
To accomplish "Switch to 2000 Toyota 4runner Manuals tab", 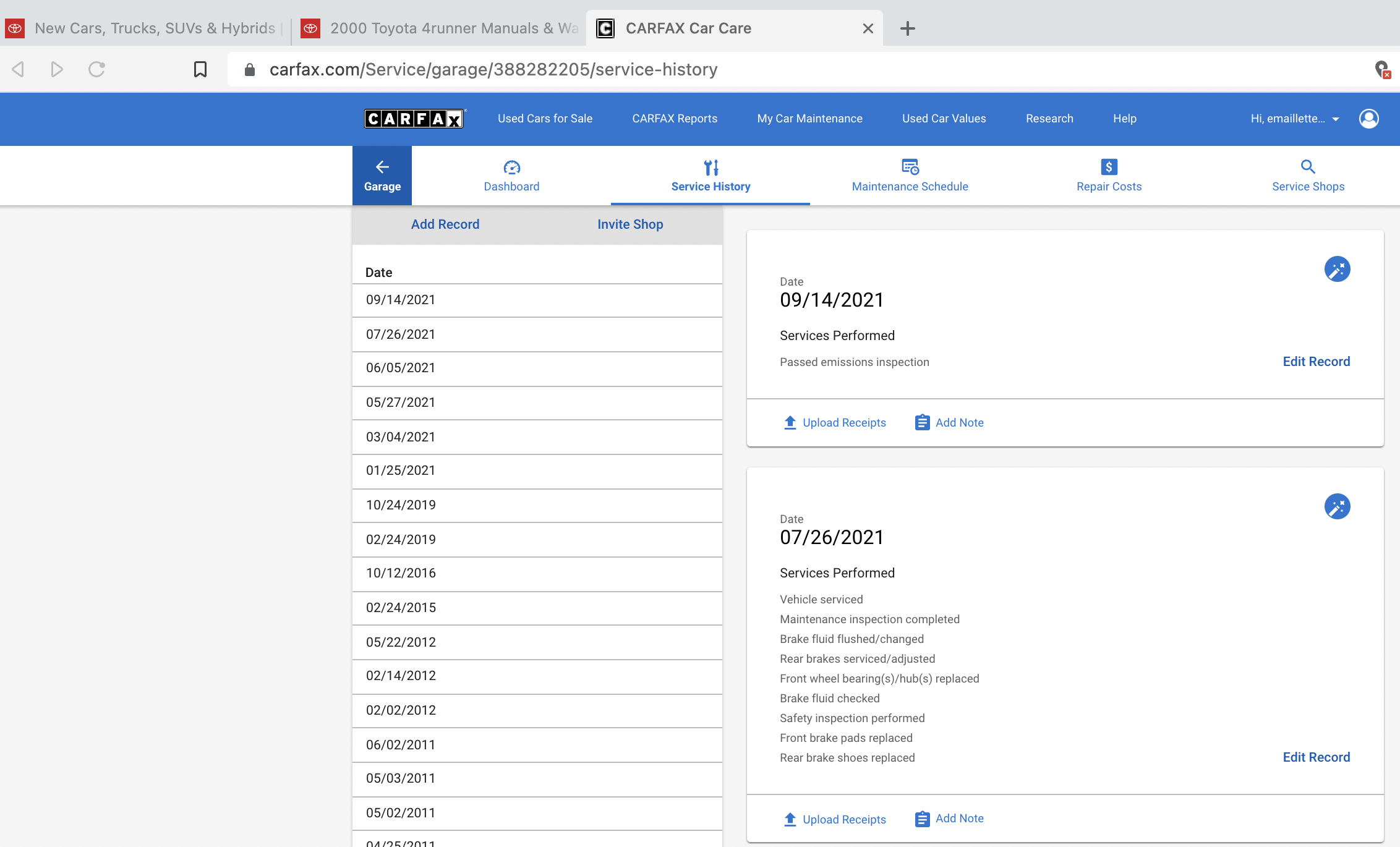I will click(x=439, y=28).
